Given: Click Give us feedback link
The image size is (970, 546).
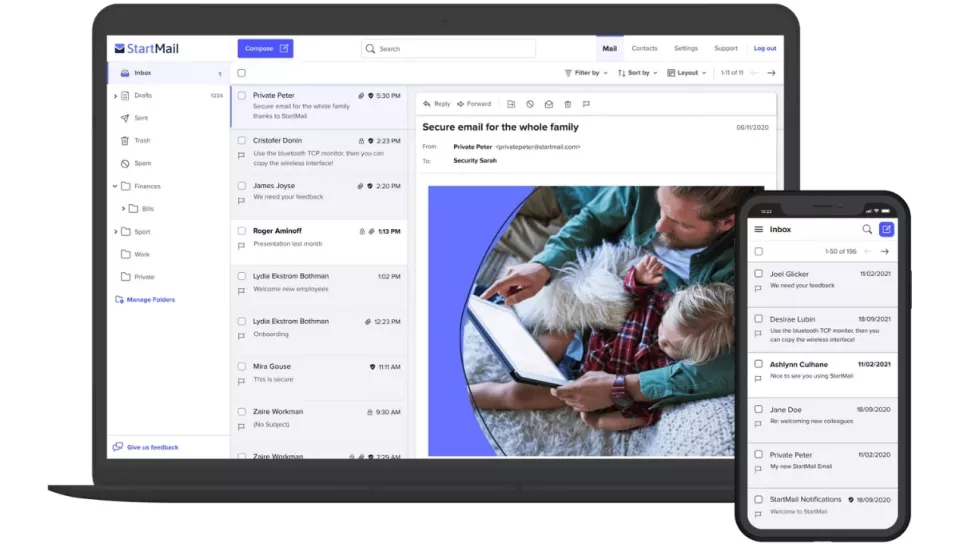Looking at the screenshot, I should [x=145, y=447].
